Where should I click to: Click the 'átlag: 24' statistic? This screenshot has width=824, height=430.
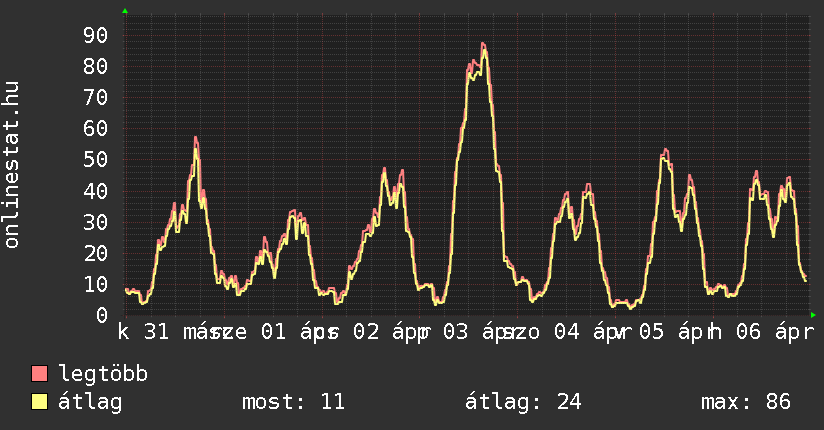(x=523, y=402)
